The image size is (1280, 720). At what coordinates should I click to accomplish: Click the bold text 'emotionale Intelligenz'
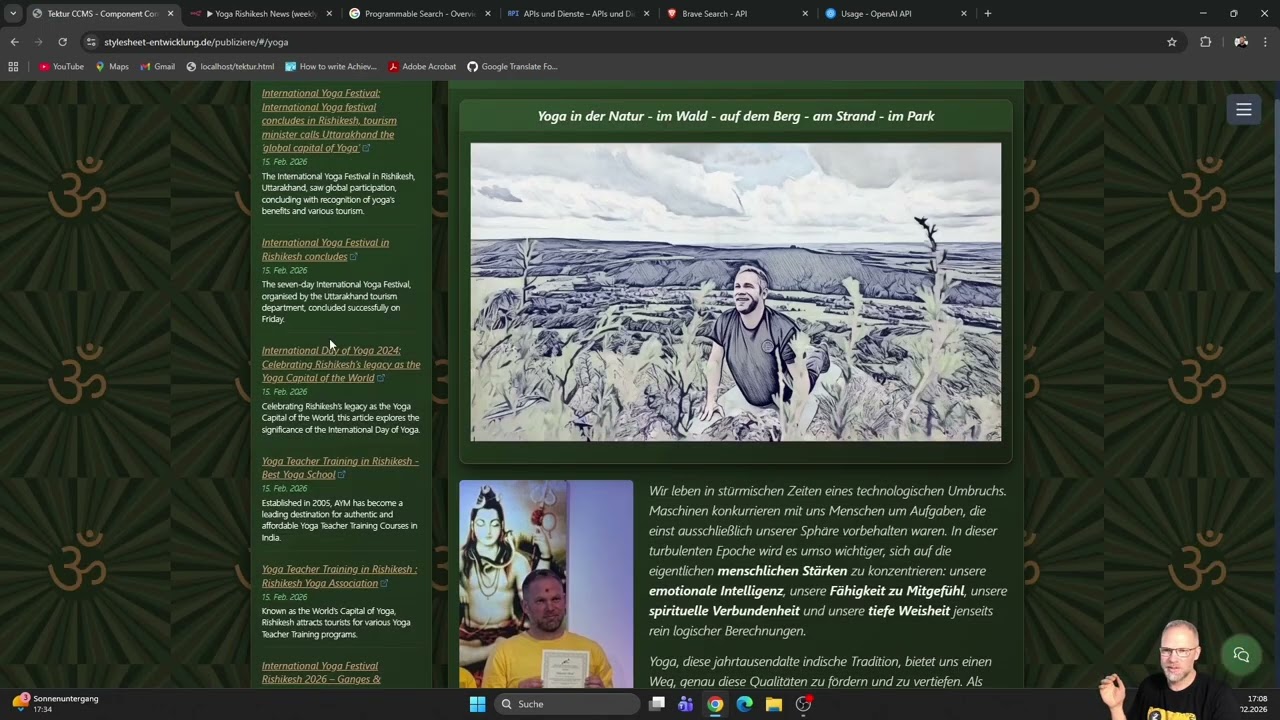pyautogui.click(x=716, y=591)
